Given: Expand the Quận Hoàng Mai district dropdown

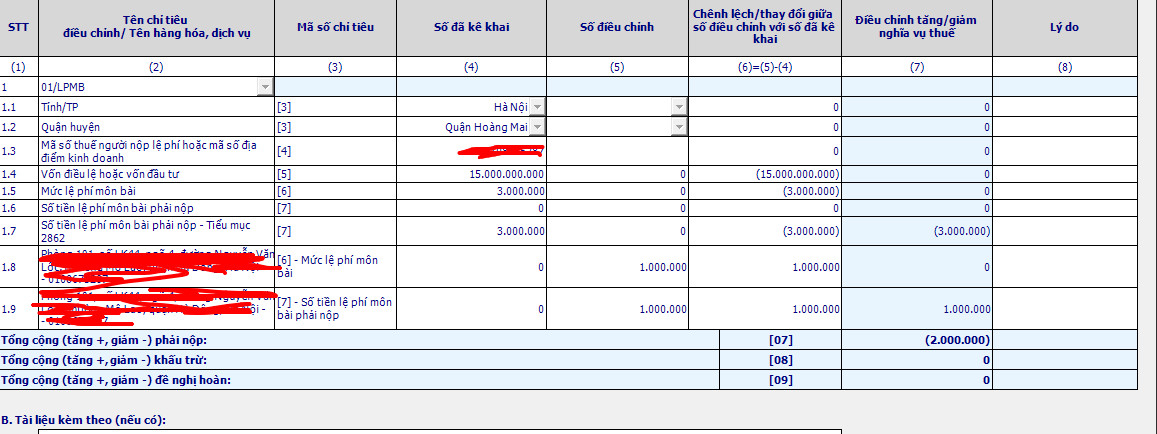Looking at the screenshot, I should (x=537, y=127).
